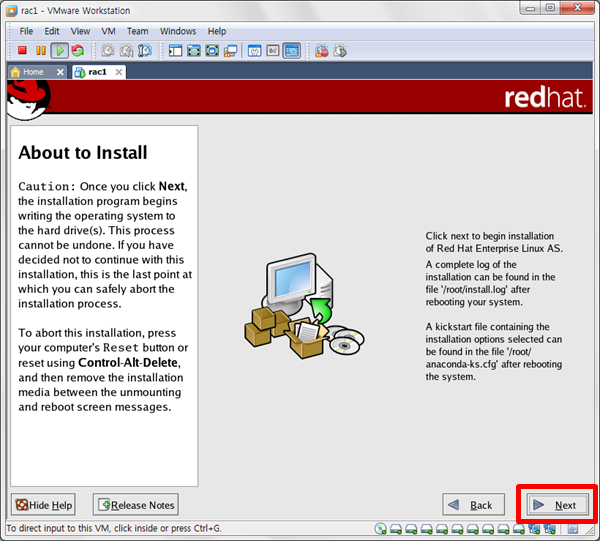600x541 pixels.
Task: Click the 'Control-Alt-Delete' bold text
Action: (x=128, y=362)
